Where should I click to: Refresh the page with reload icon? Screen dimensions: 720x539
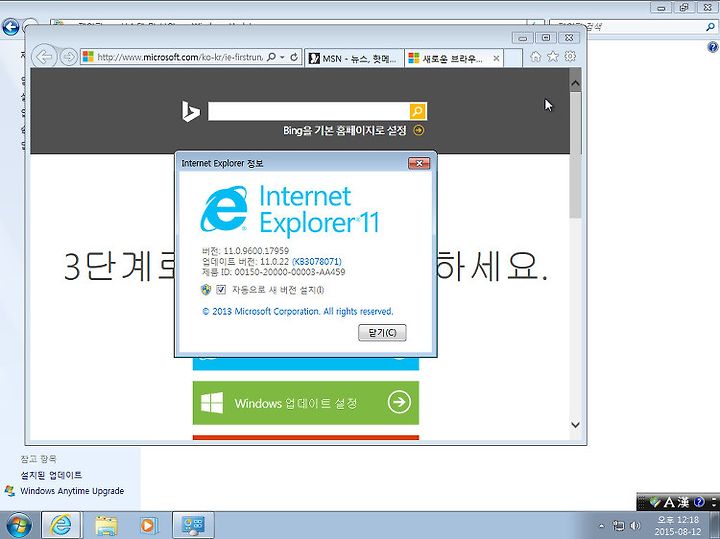(x=294, y=57)
